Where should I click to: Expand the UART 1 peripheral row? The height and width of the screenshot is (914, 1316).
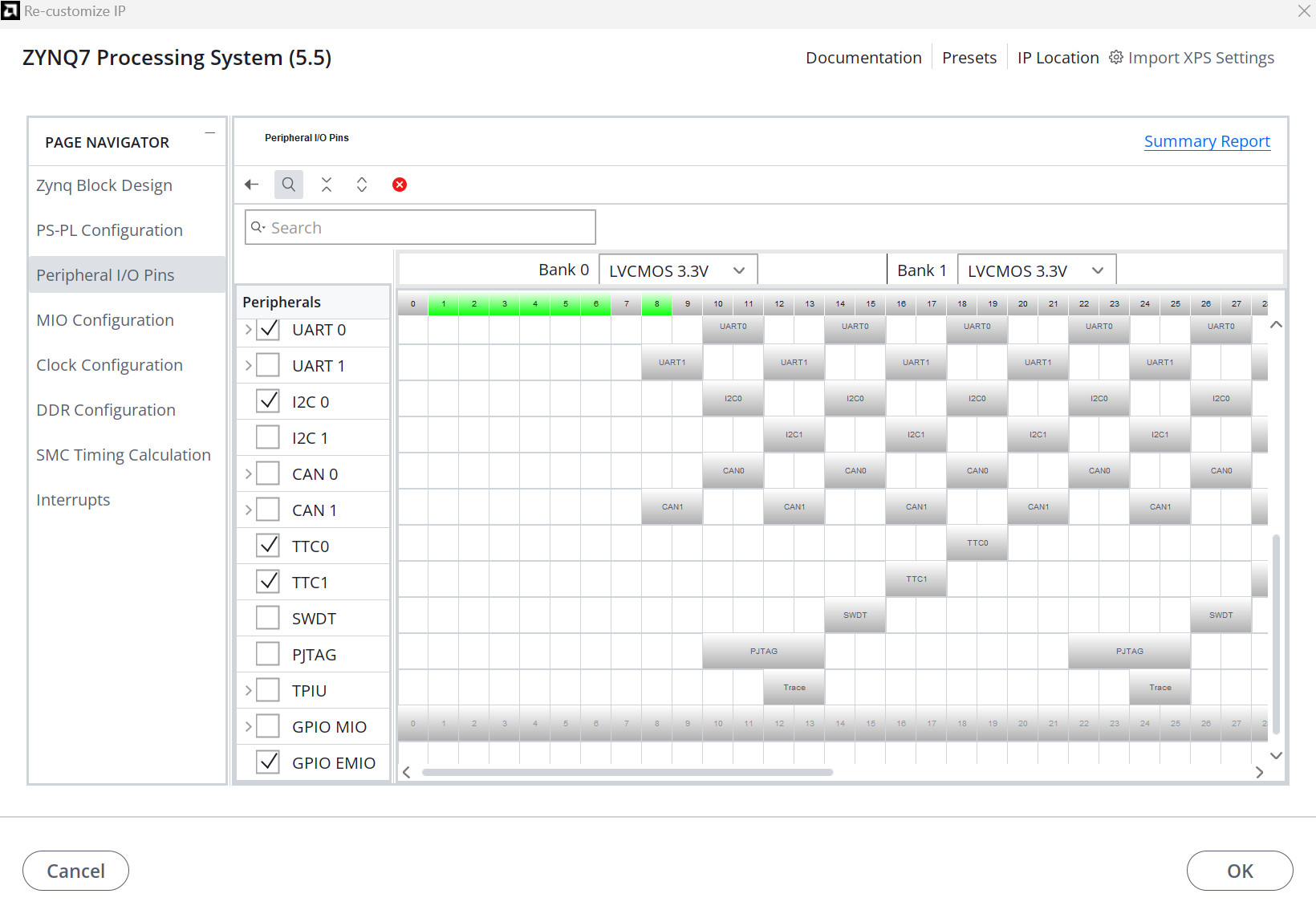[248, 365]
